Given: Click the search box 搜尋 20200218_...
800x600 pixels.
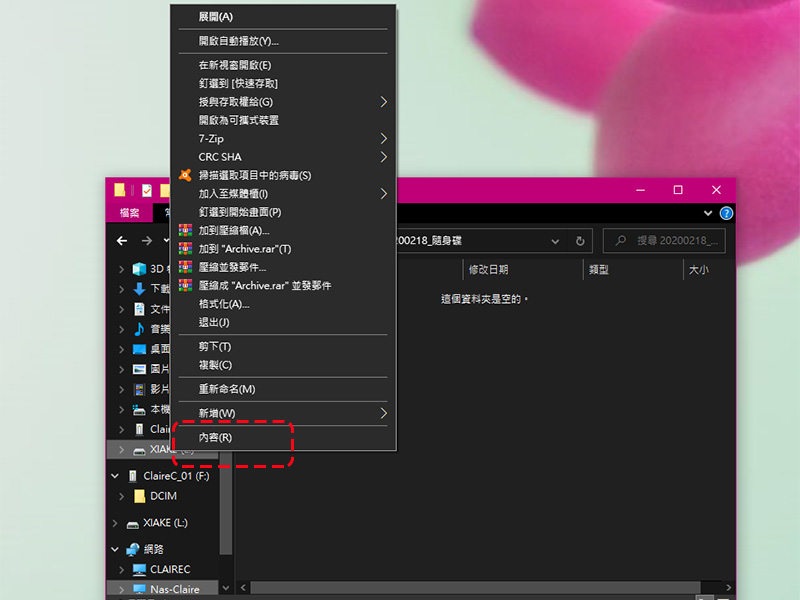Looking at the screenshot, I should click(x=664, y=241).
